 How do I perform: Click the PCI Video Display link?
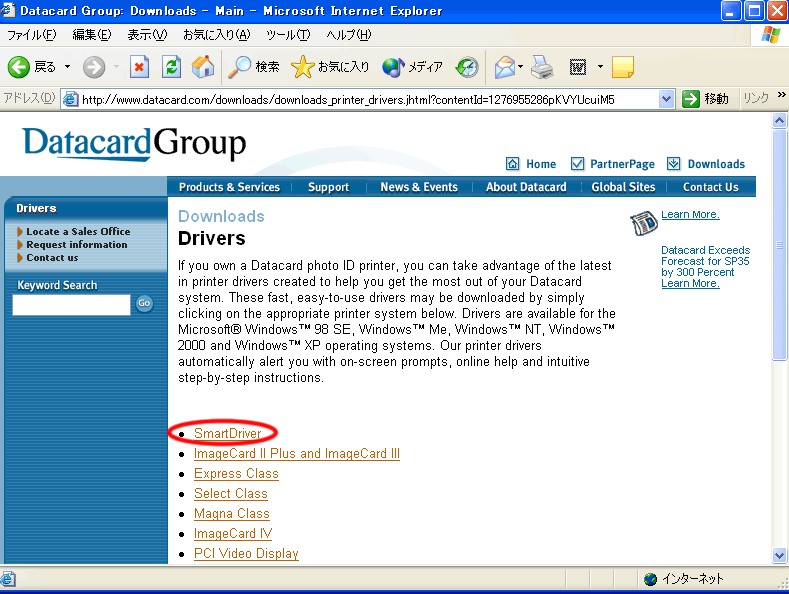click(246, 554)
